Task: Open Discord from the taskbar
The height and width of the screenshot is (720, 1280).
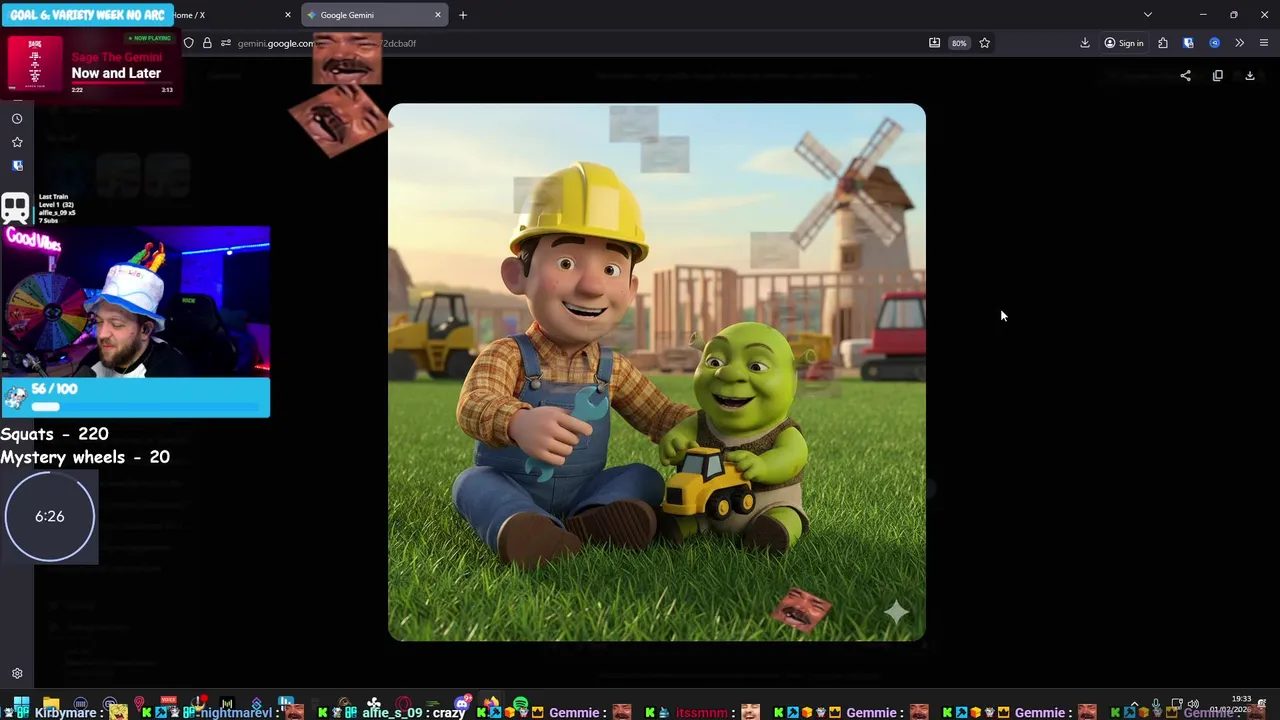Action: pyautogui.click(x=462, y=703)
